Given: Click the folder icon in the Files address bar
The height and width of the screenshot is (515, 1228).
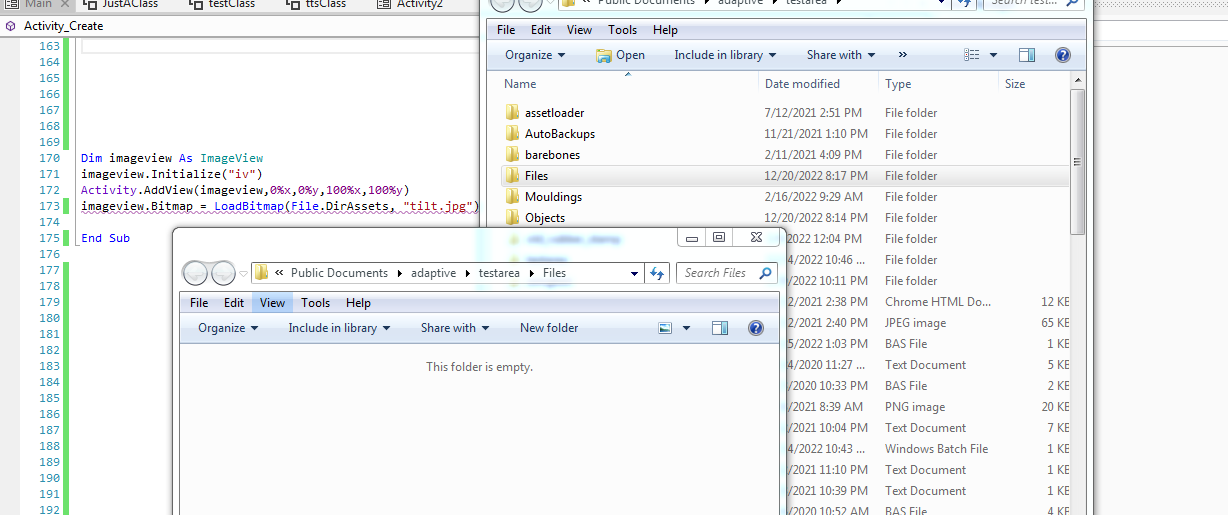Looking at the screenshot, I should [x=262, y=273].
